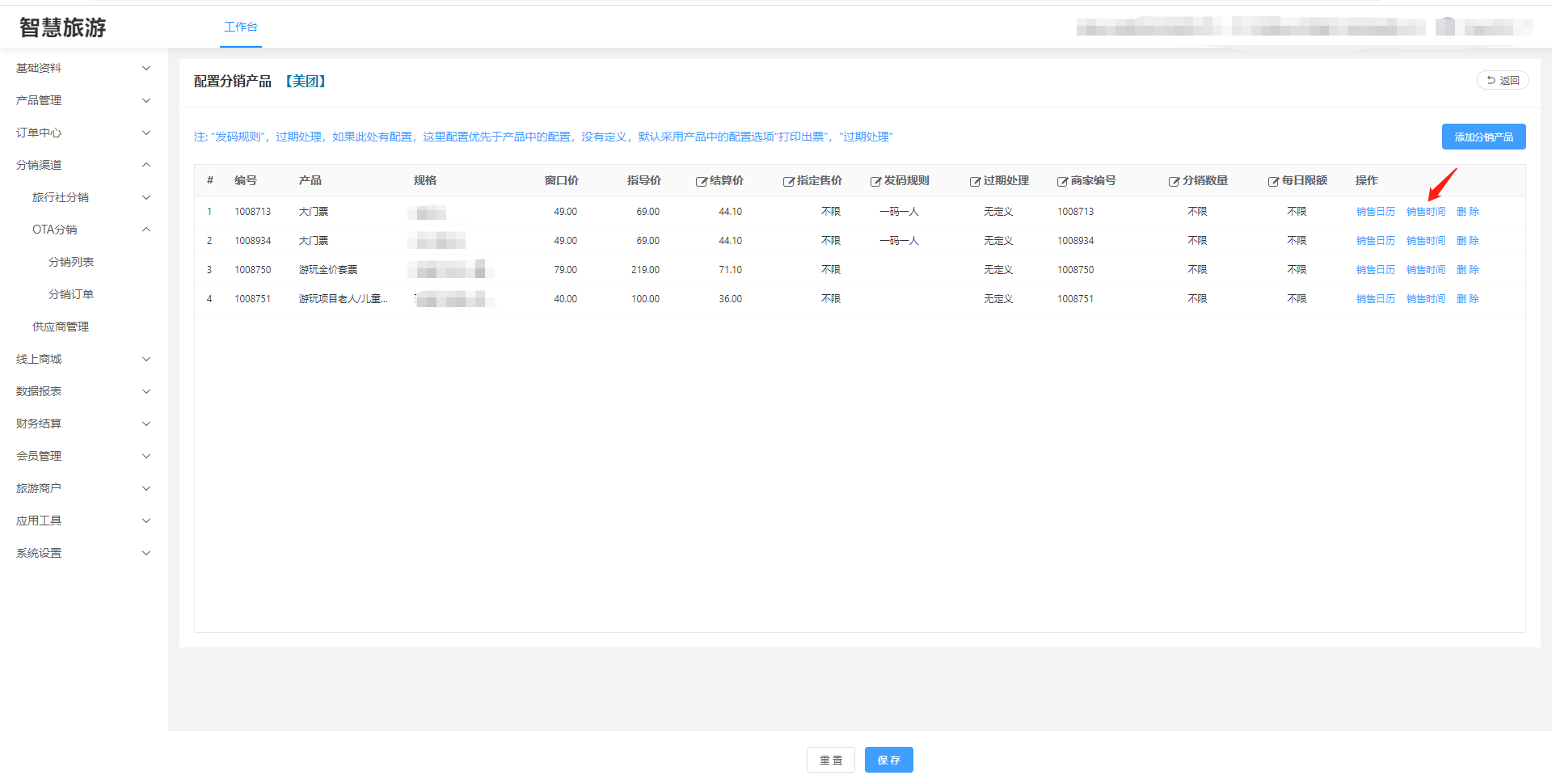Screen dimensions: 1552x784
Task: Click edit icon beside 商家编号 column header
Action: click(x=1062, y=182)
